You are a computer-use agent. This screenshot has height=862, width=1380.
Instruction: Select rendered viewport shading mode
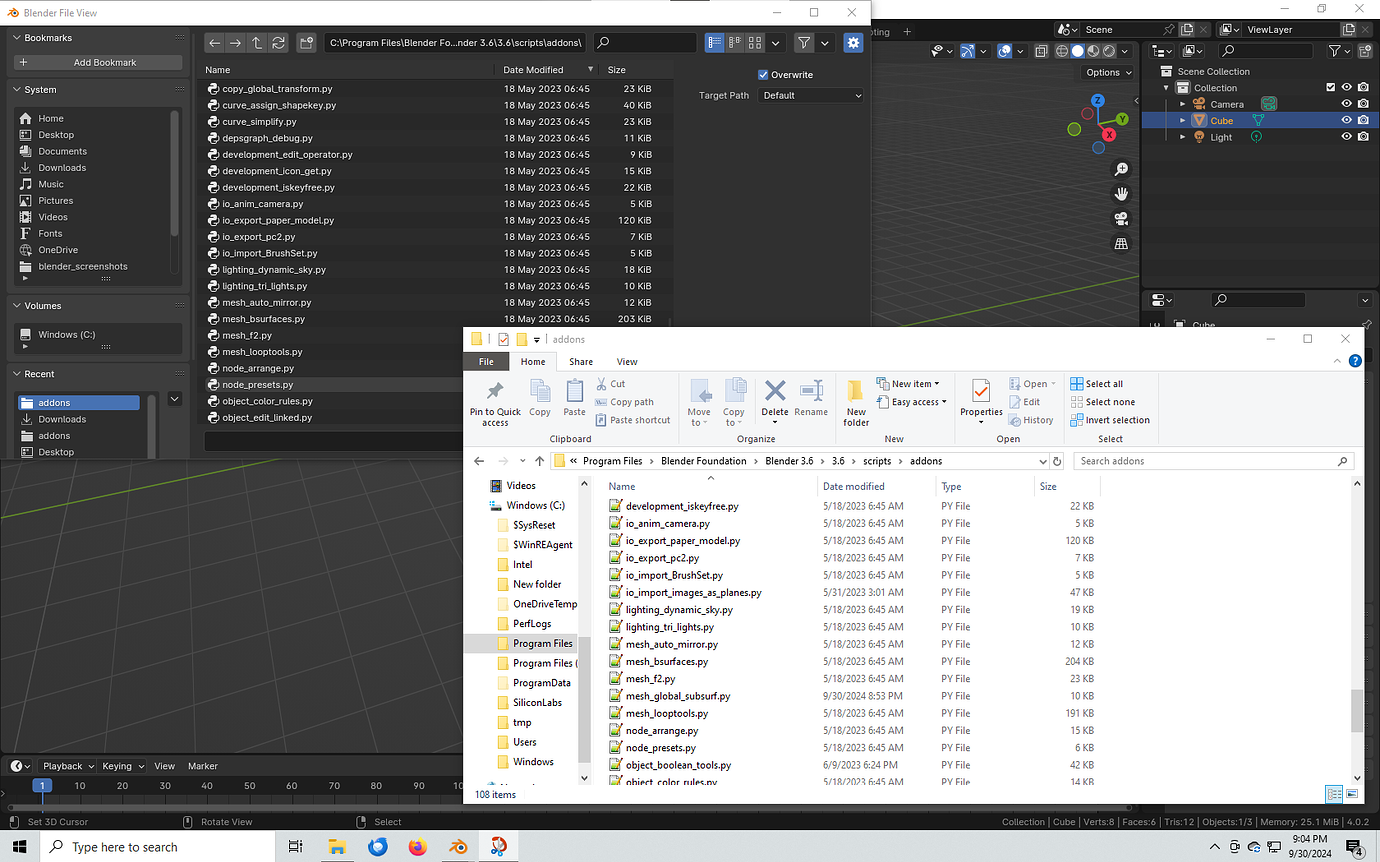point(1110,51)
